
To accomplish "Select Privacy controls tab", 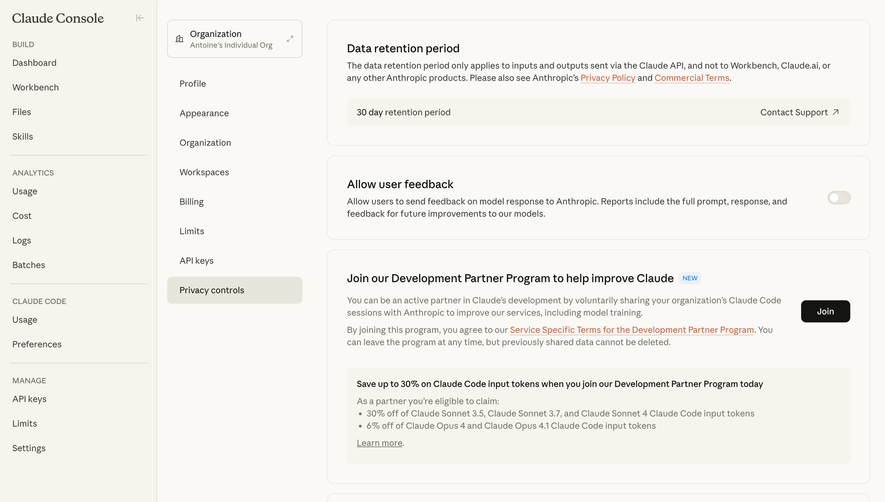I will click(x=234, y=290).
